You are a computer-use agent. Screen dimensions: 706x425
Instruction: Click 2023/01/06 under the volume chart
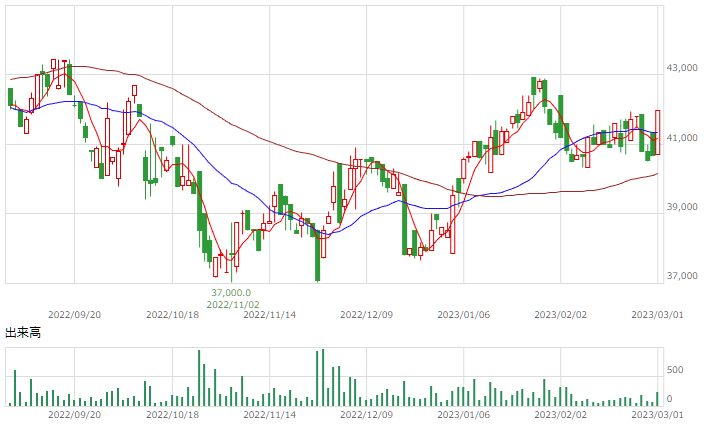(464, 415)
